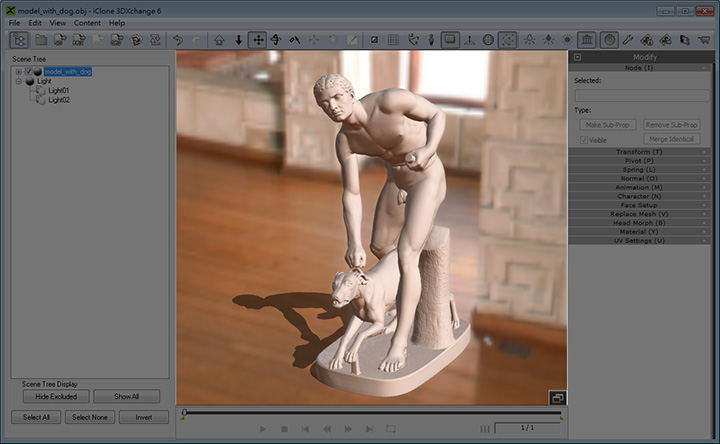
Task: Click the timeline scrubber at frame start
Action: point(184,412)
